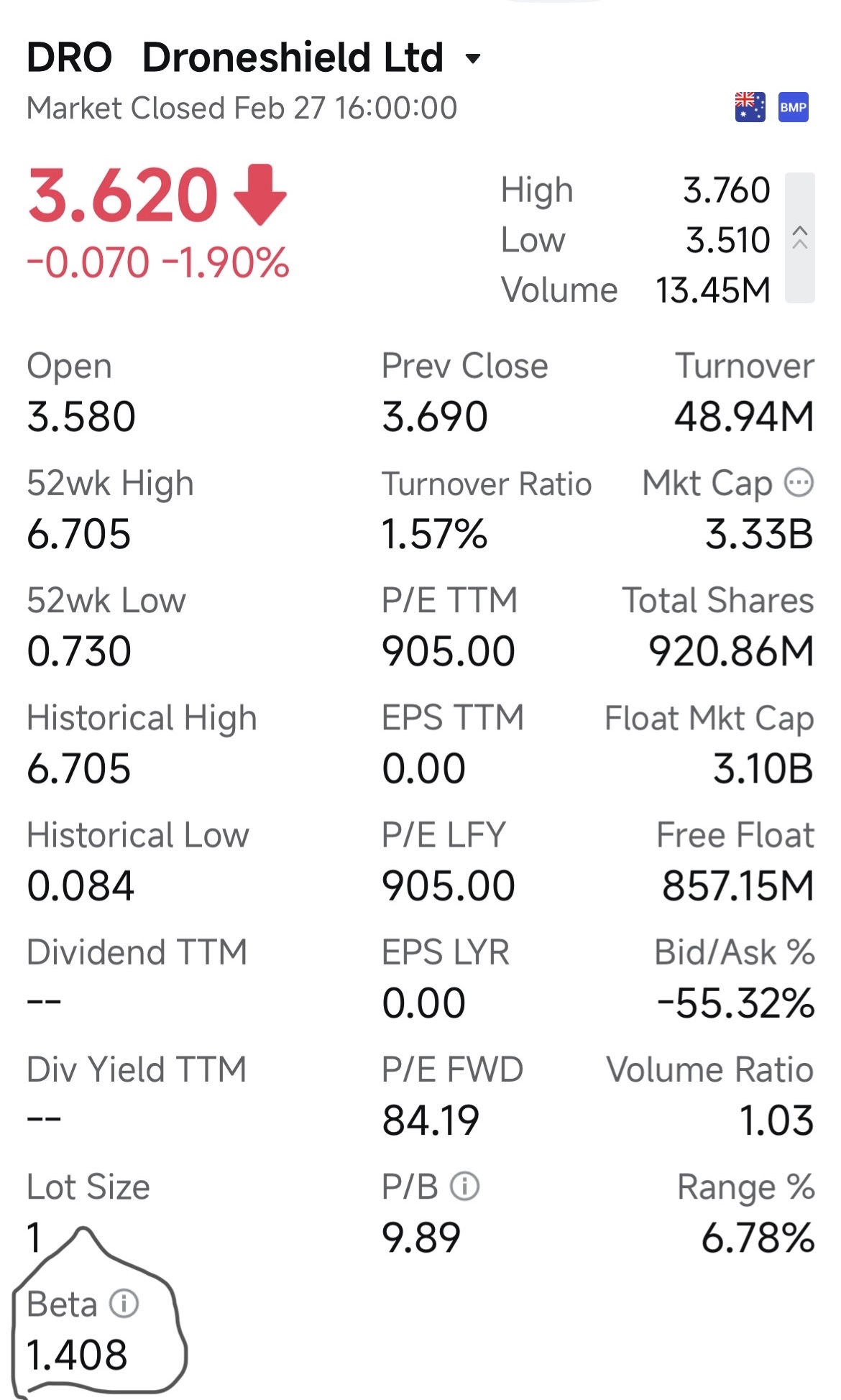Tap the P/E TTM value 905.00

pos(449,651)
